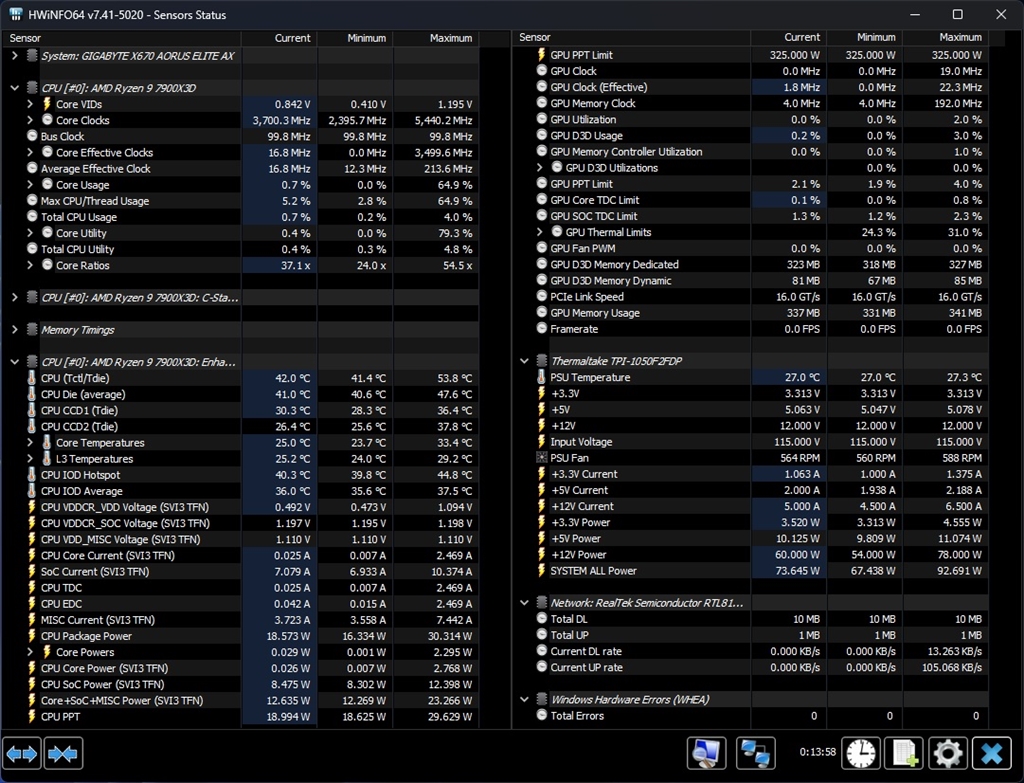Image resolution: width=1024 pixels, height=783 pixels.
Task: Select the SoC Current (SVI3 TFN) row
Action: click(x=240, y=571)
